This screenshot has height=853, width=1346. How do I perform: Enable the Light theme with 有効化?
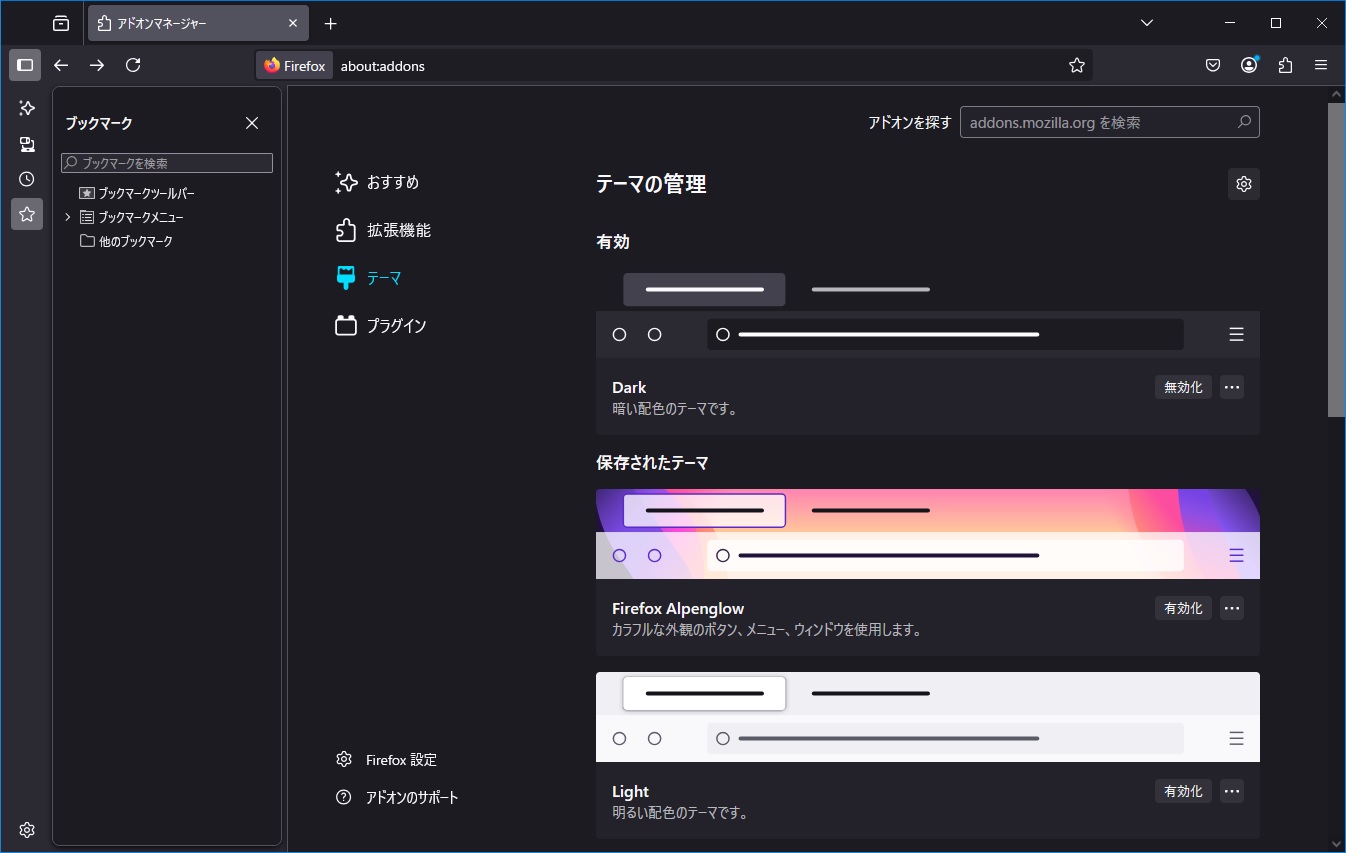[x=1183, y=791]
